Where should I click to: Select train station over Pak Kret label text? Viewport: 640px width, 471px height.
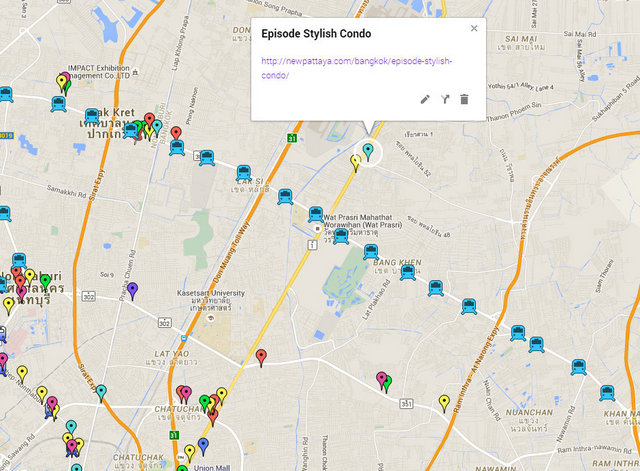point(92,116)
